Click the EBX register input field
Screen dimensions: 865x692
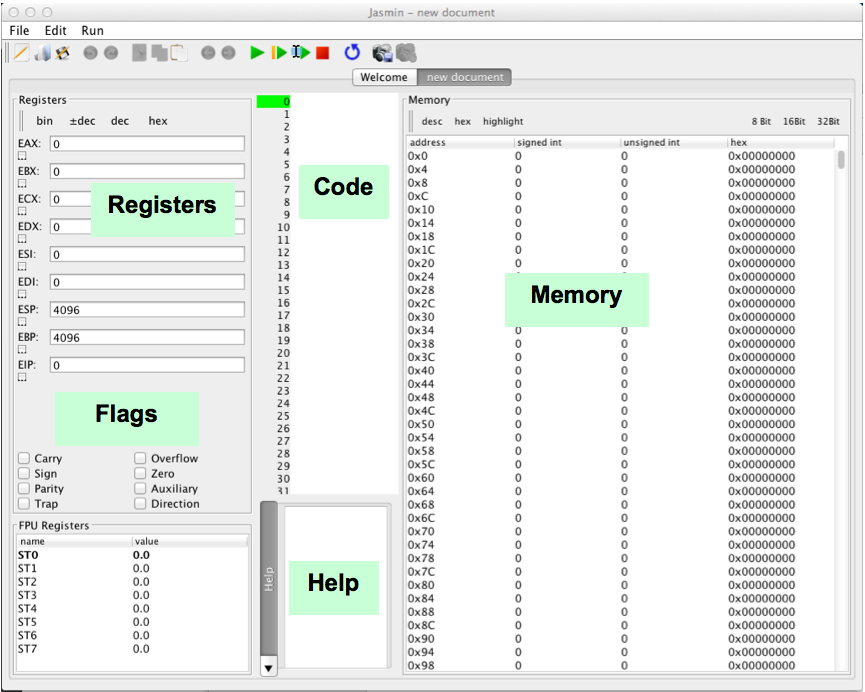click(147, 172)
